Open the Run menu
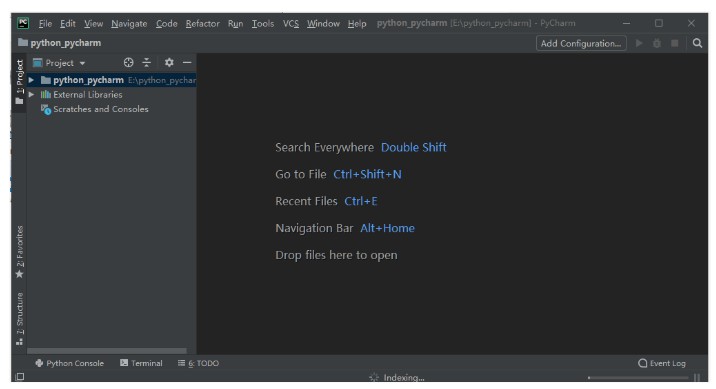Viewport: 716px width, 389px height. [x=236, y=23]
